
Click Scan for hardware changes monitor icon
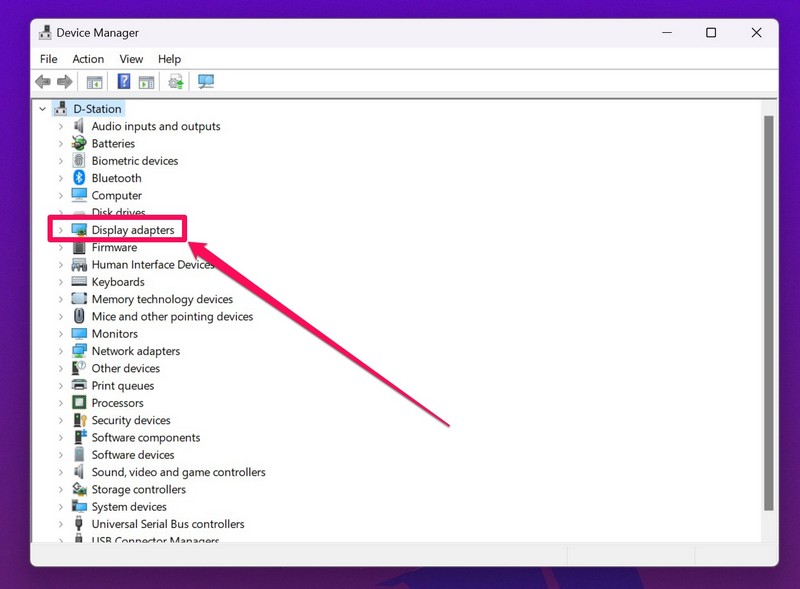[206, 82]
